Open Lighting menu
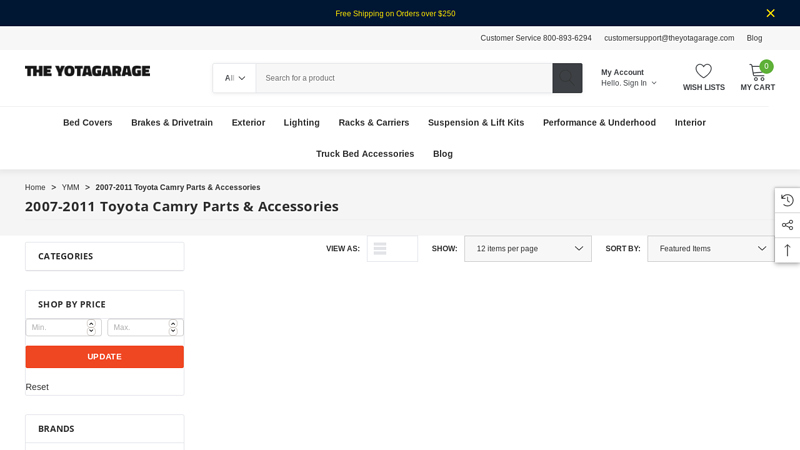 [302, 122]
